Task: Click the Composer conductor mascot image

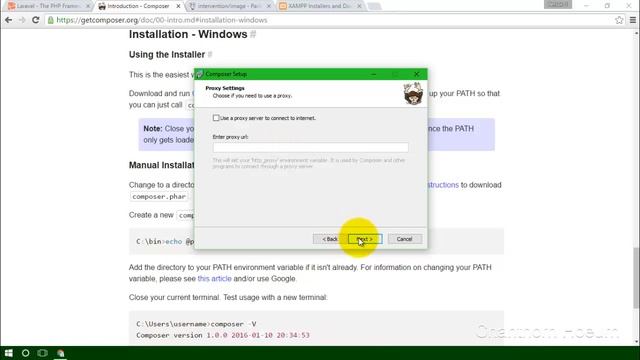Action: coord(413,93)
